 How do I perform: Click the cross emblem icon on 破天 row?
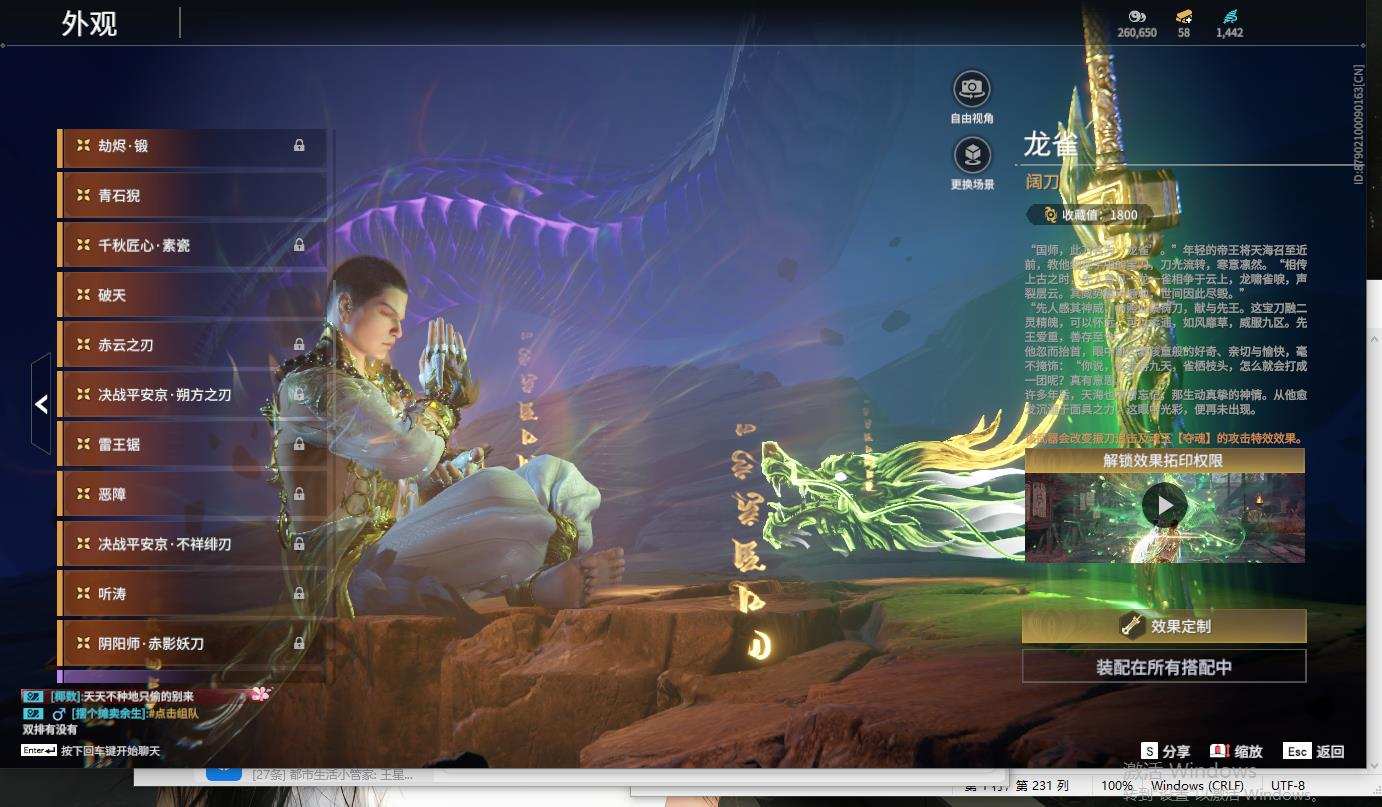pos(83,295)
